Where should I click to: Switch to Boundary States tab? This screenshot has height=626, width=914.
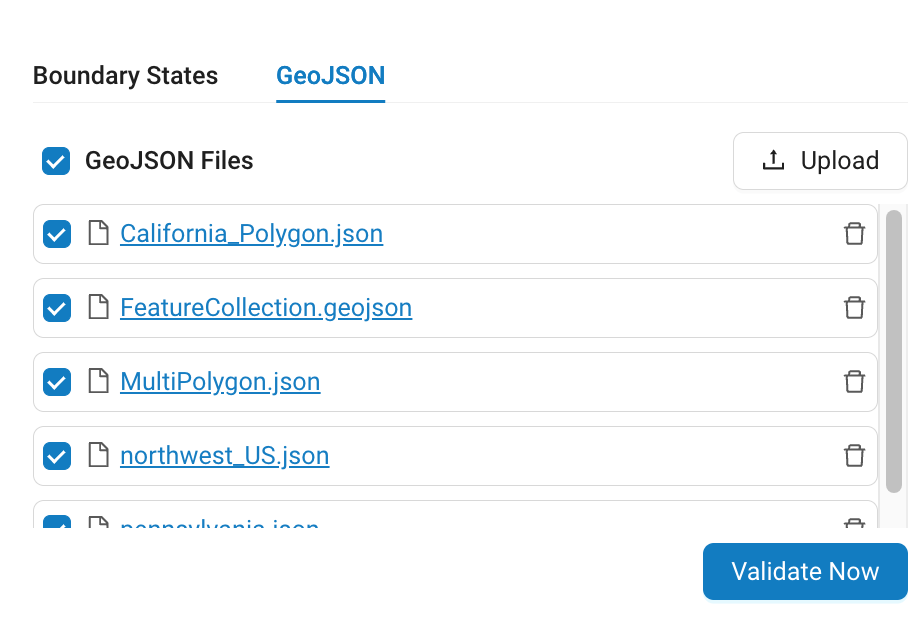click(x=125, y=76)
